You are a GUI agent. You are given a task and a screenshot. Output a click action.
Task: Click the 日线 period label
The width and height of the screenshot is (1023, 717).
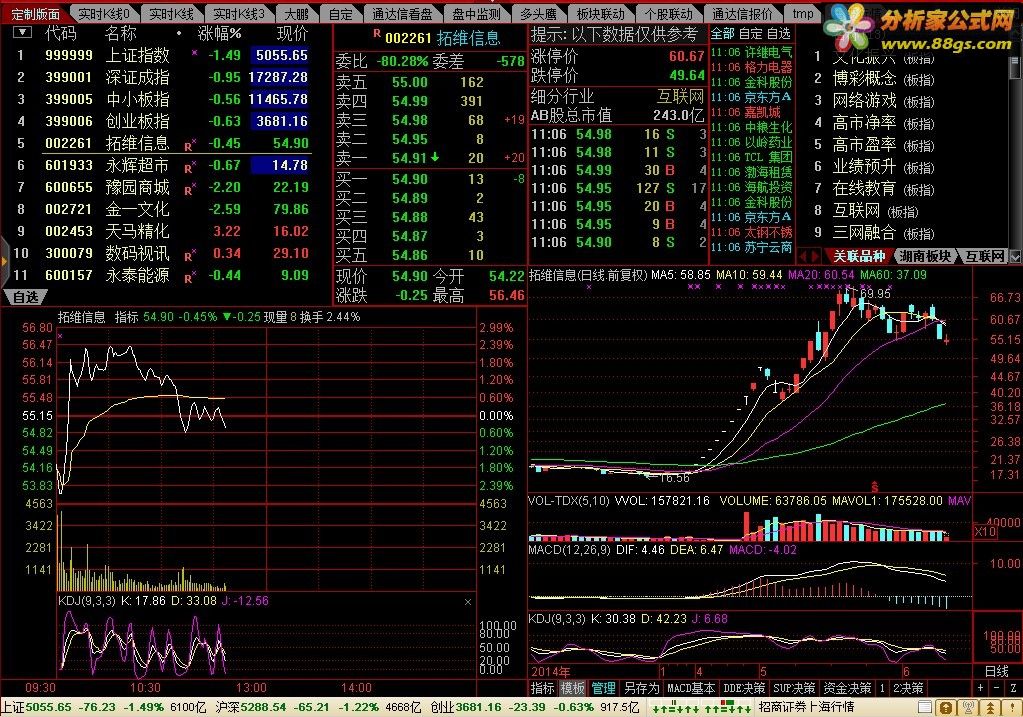coord(996,671)
